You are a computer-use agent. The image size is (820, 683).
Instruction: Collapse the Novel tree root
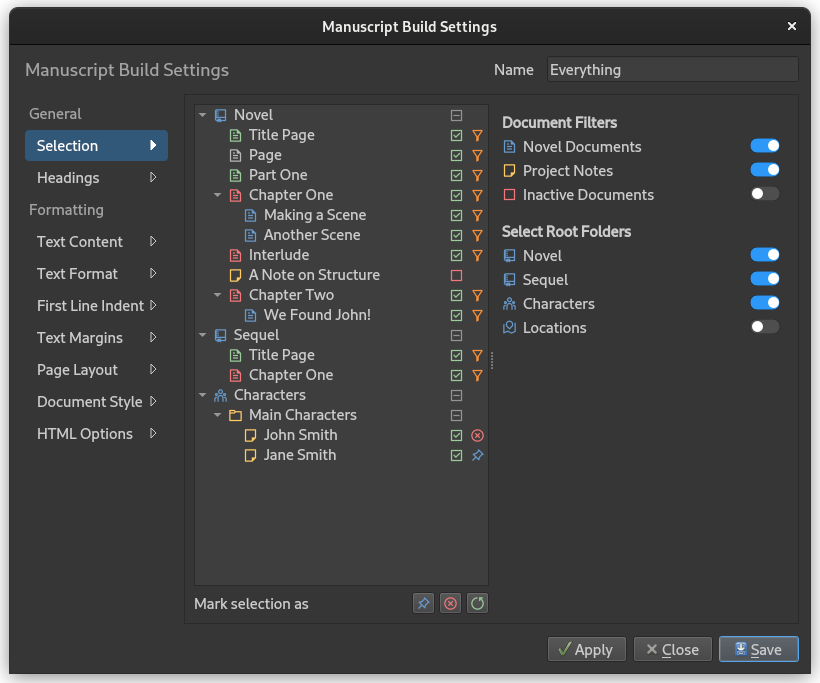(202, 115)
